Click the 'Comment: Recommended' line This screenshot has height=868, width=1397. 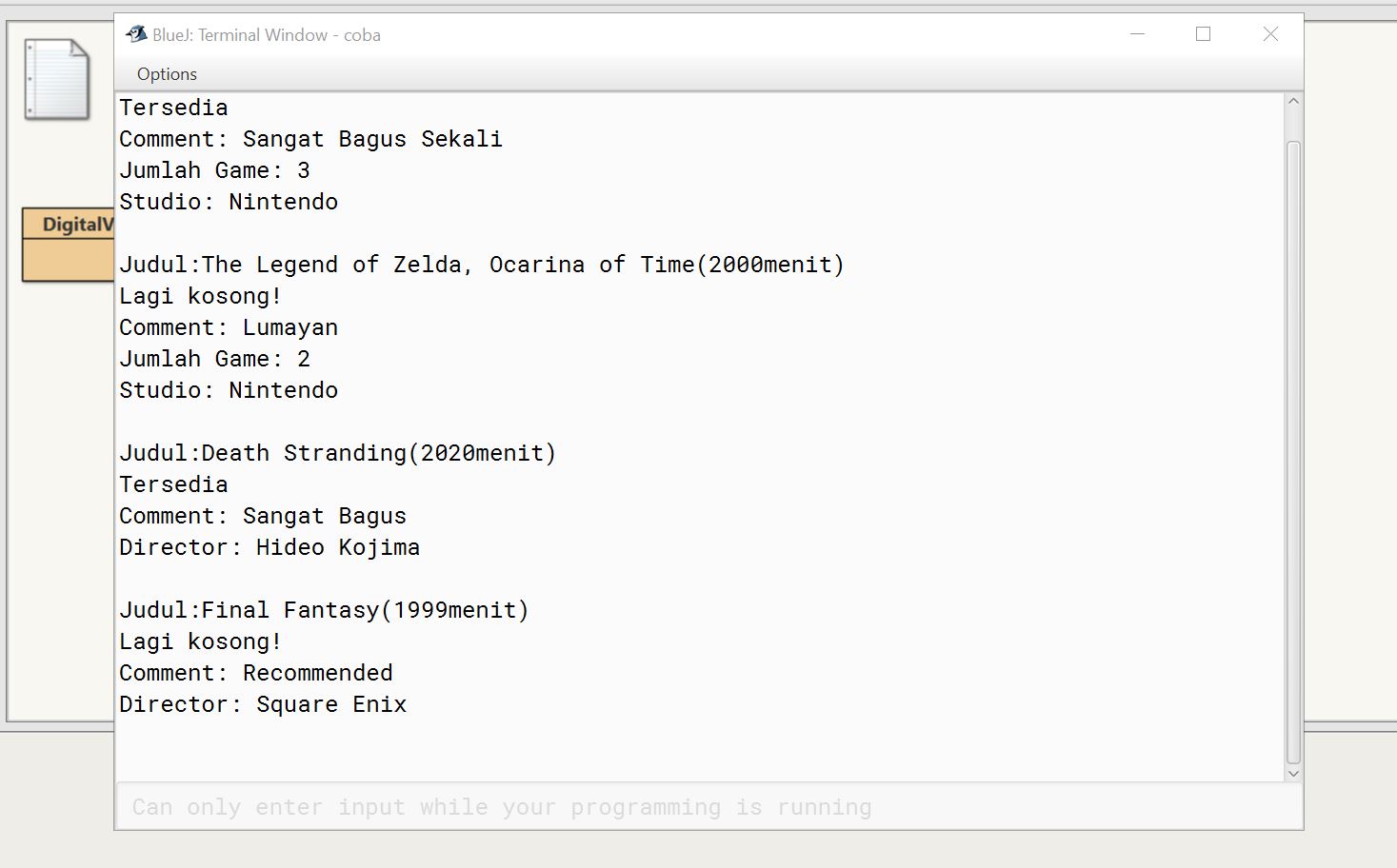click(256, 673)
